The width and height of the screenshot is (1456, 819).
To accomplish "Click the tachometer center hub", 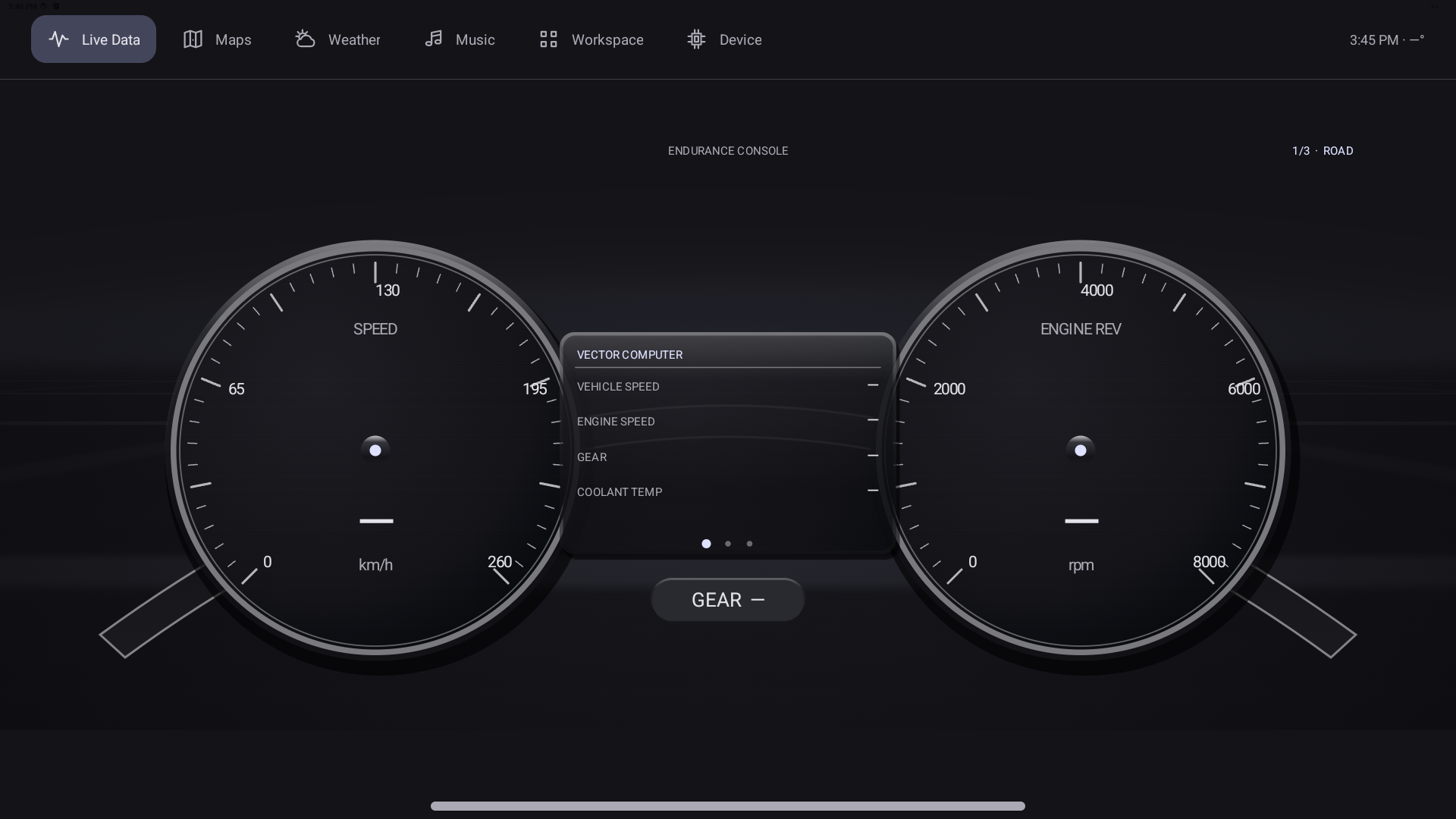I will click(1081, 450).
